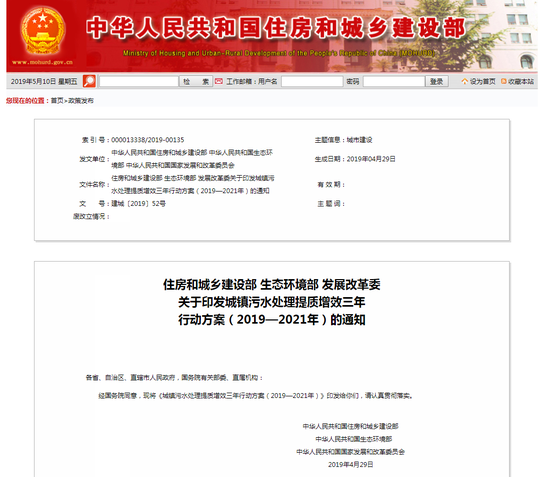
Task: Click the bookmark-this-site icon
Action: (504, 81)
